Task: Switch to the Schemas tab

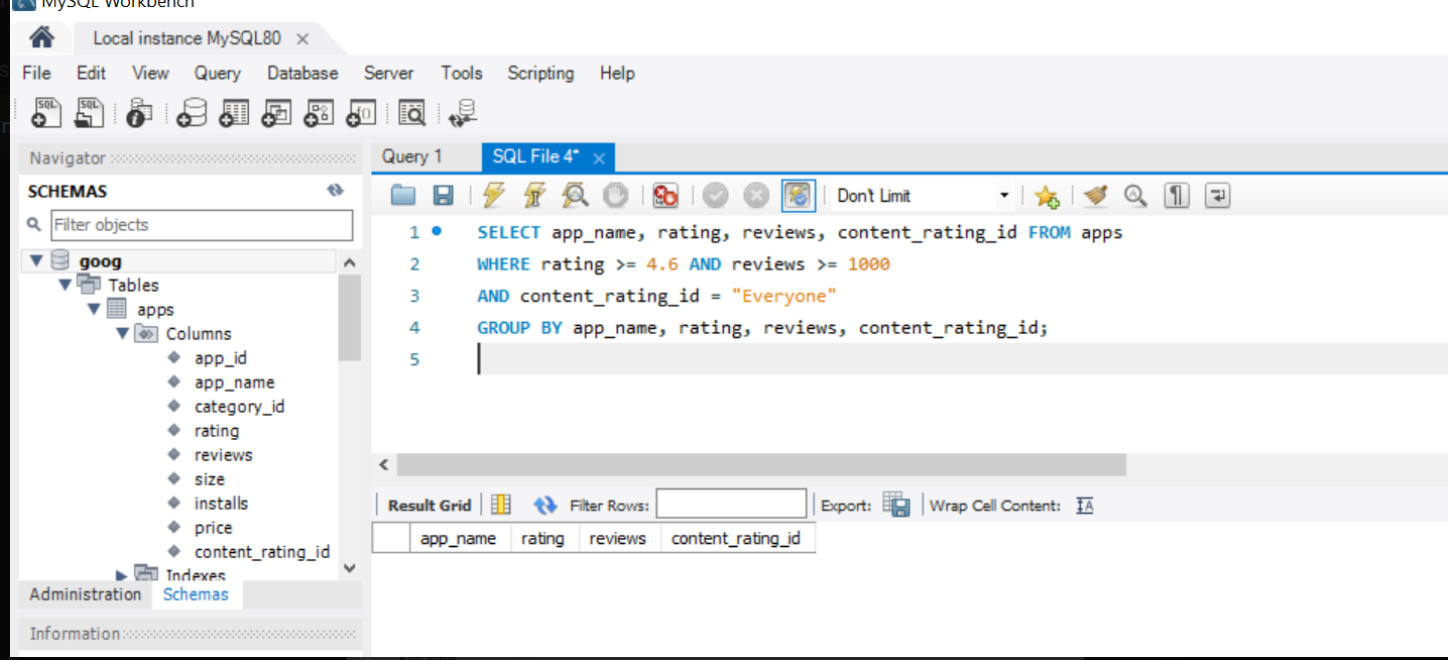Action: click(x=196, y=594)
